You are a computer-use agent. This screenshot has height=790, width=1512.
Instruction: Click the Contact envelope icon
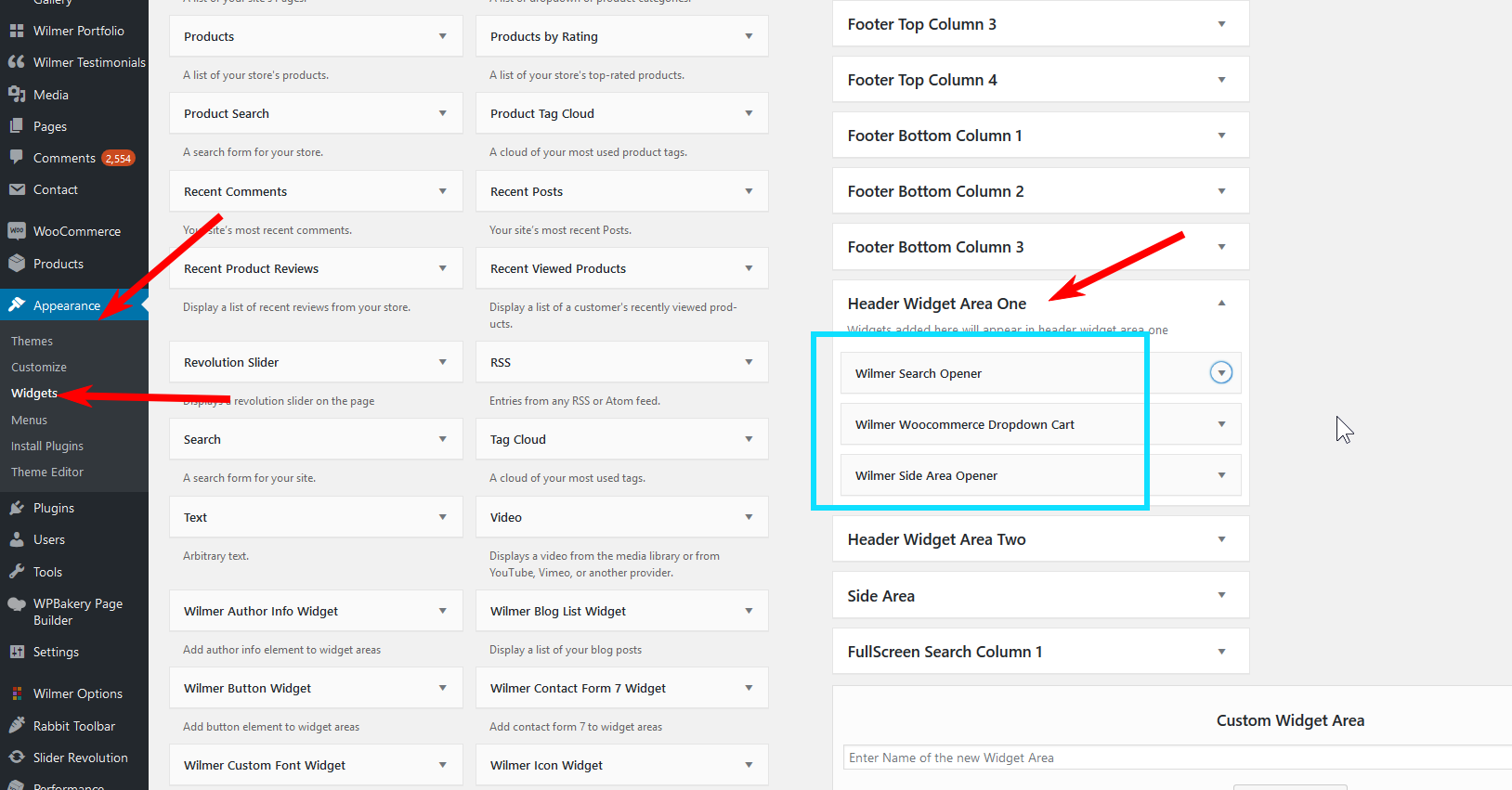click(17, 189)
